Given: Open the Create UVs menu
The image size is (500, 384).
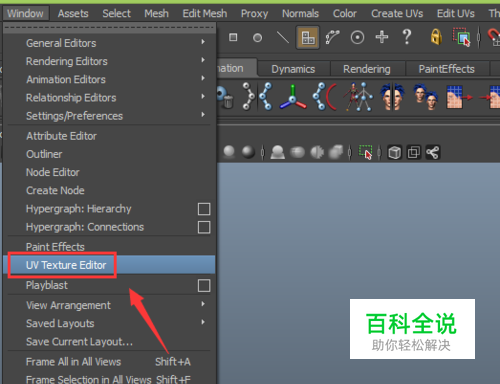Looking at the screenshot, I should (x=397, y=13).
